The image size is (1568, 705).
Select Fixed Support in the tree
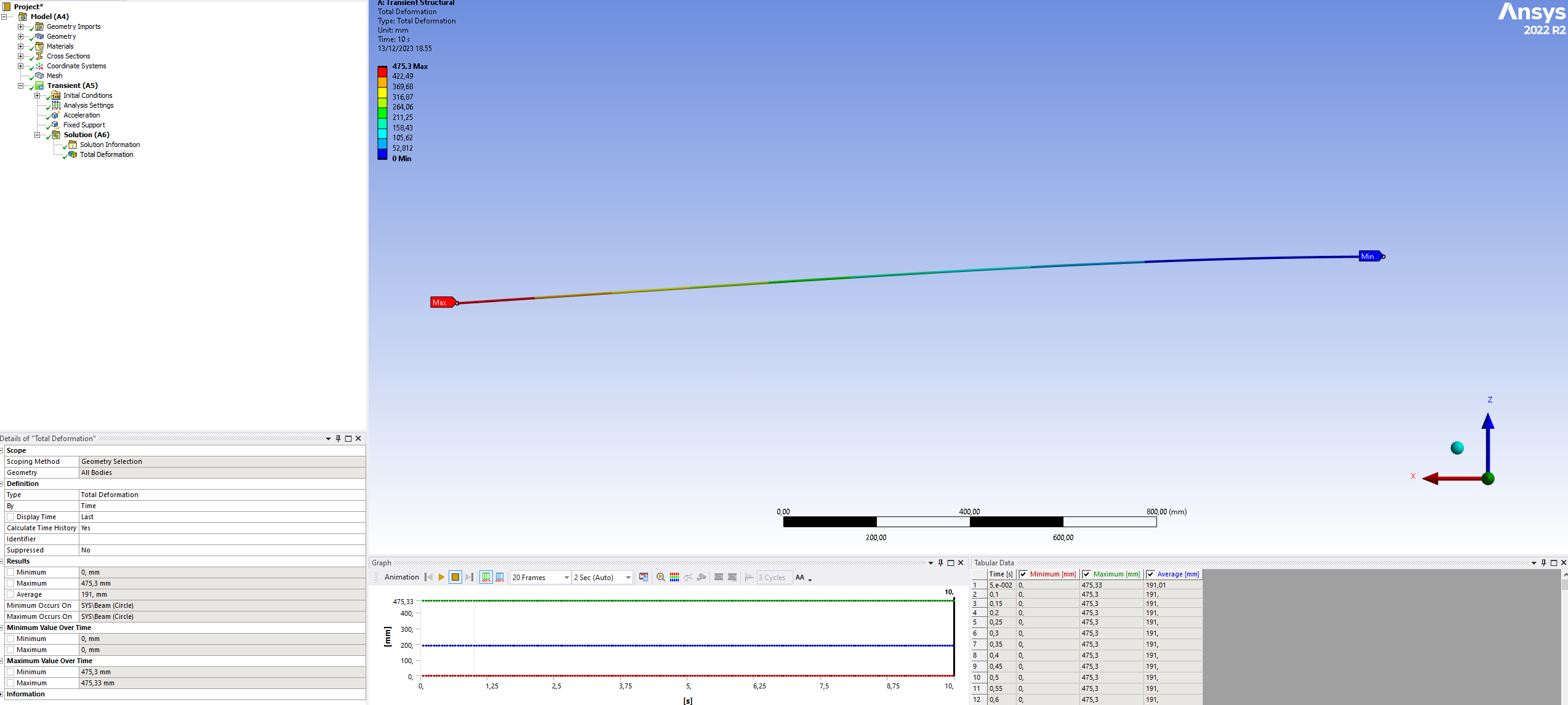pyautogui.click(x=84, y=125)
